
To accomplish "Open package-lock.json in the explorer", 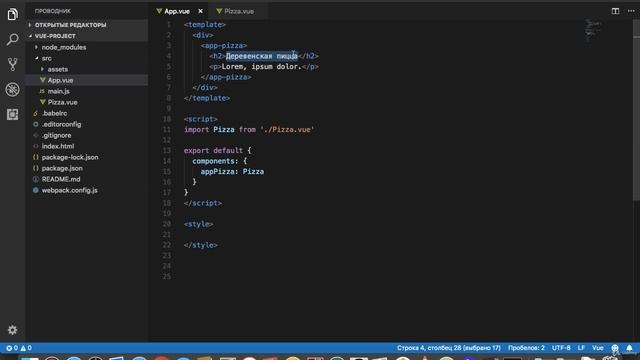I will [87, 157].
